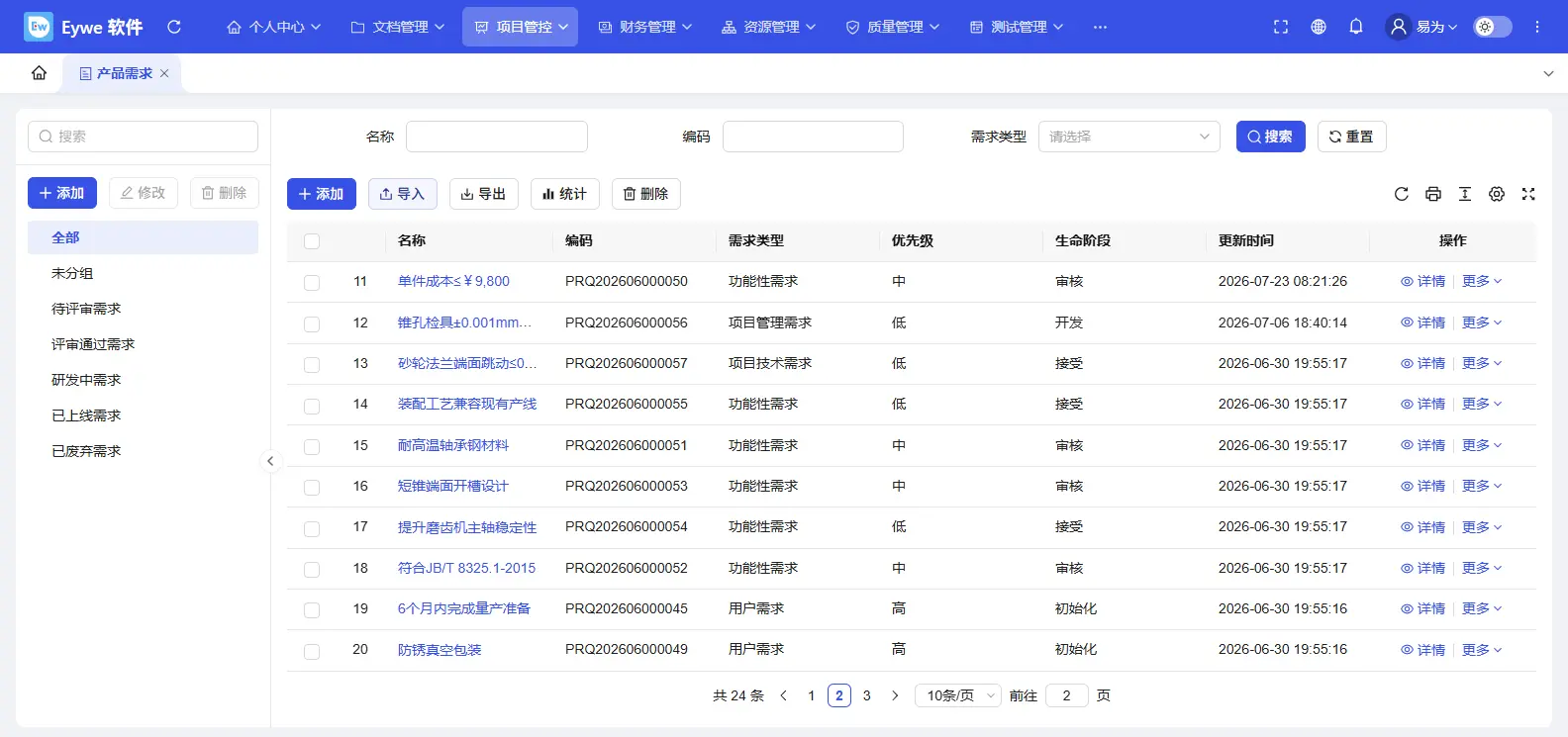1568x737 pixels.
Task: Open the 质量管理 menu
Action: [x=893, y=27]
